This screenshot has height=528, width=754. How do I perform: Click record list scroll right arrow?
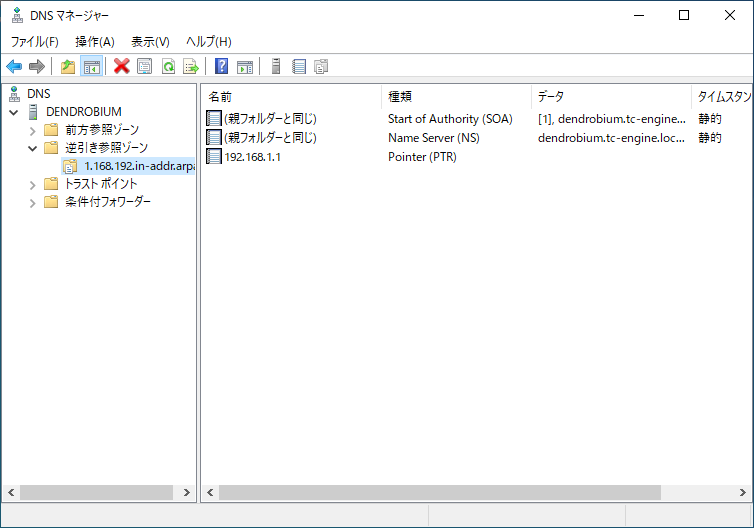(742, 492)
